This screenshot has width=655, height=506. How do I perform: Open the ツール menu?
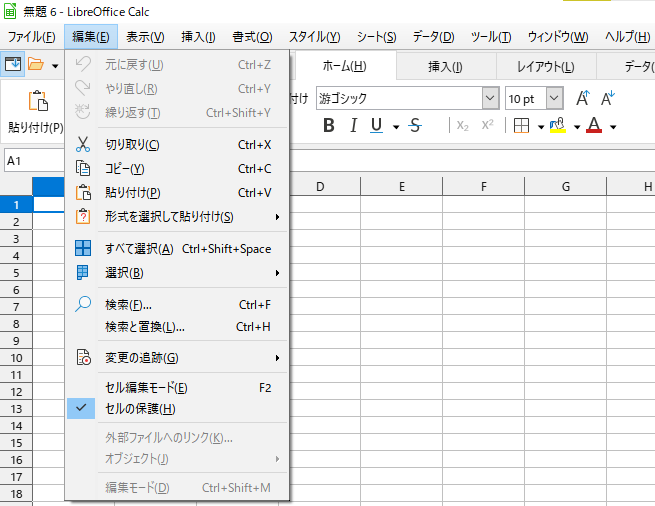491,37
